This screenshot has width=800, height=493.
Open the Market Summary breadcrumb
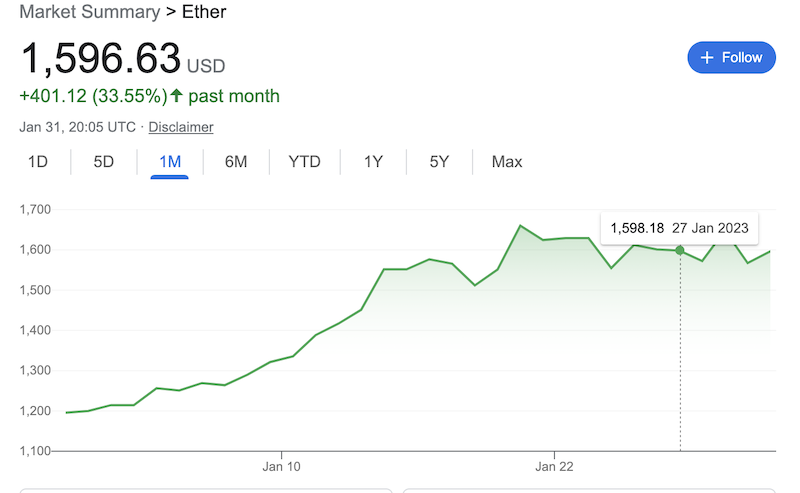point(90,12)
